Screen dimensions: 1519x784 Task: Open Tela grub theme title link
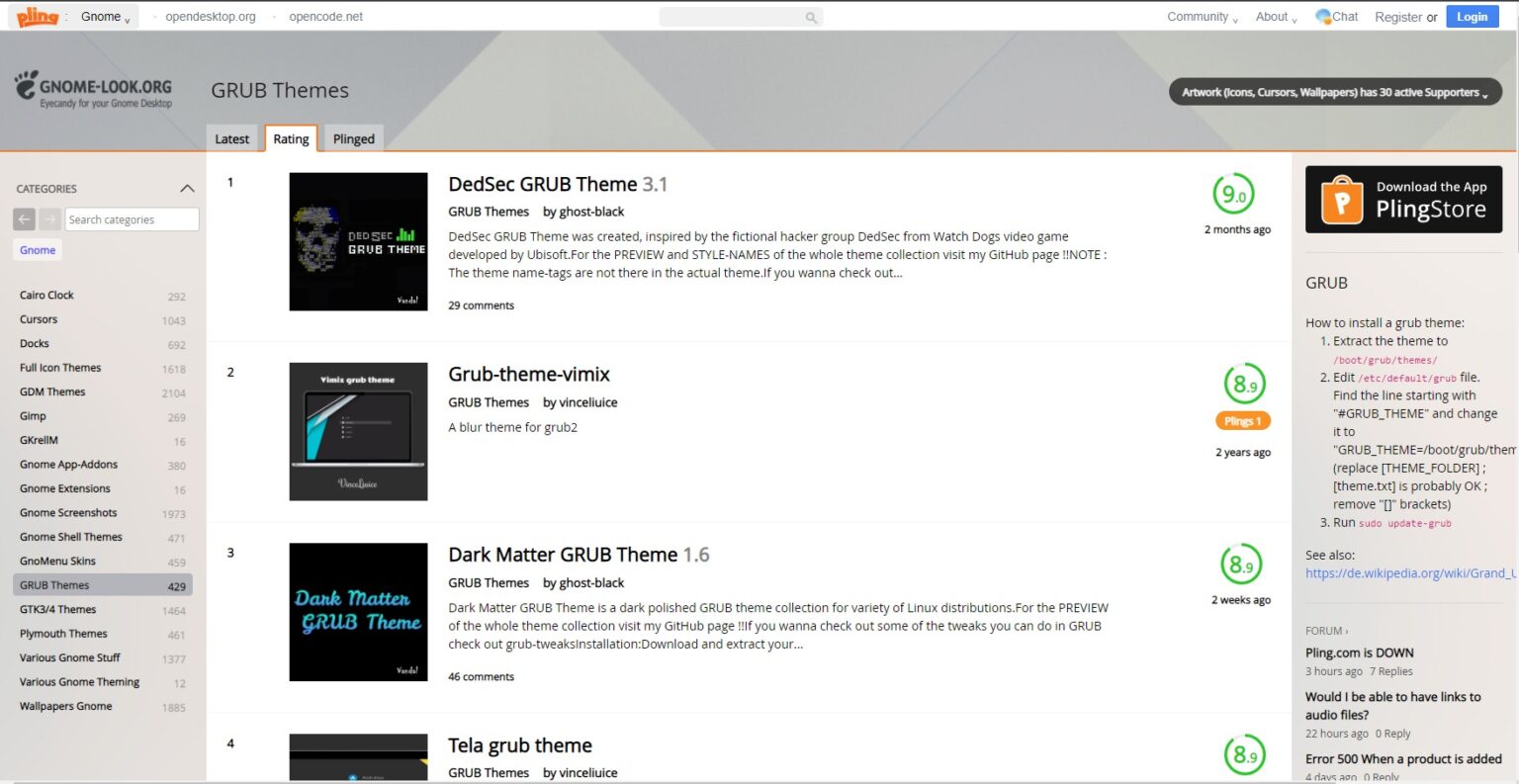[520, 745]
